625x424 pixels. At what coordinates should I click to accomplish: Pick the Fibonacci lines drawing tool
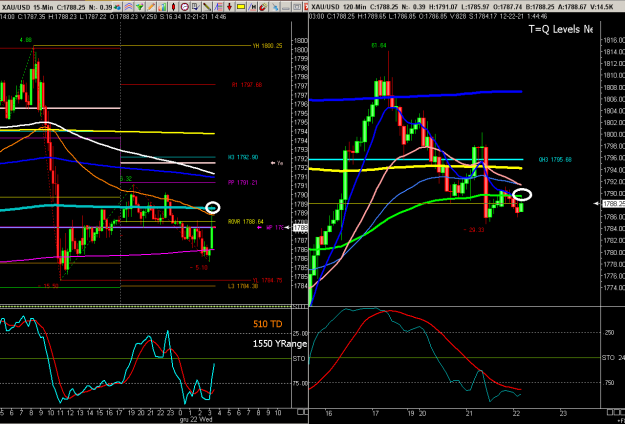point(218,7)
